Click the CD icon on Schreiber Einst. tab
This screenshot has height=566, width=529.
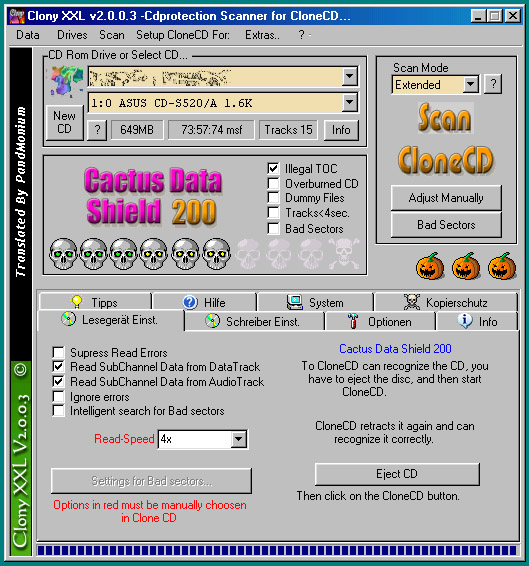[212, 321]
